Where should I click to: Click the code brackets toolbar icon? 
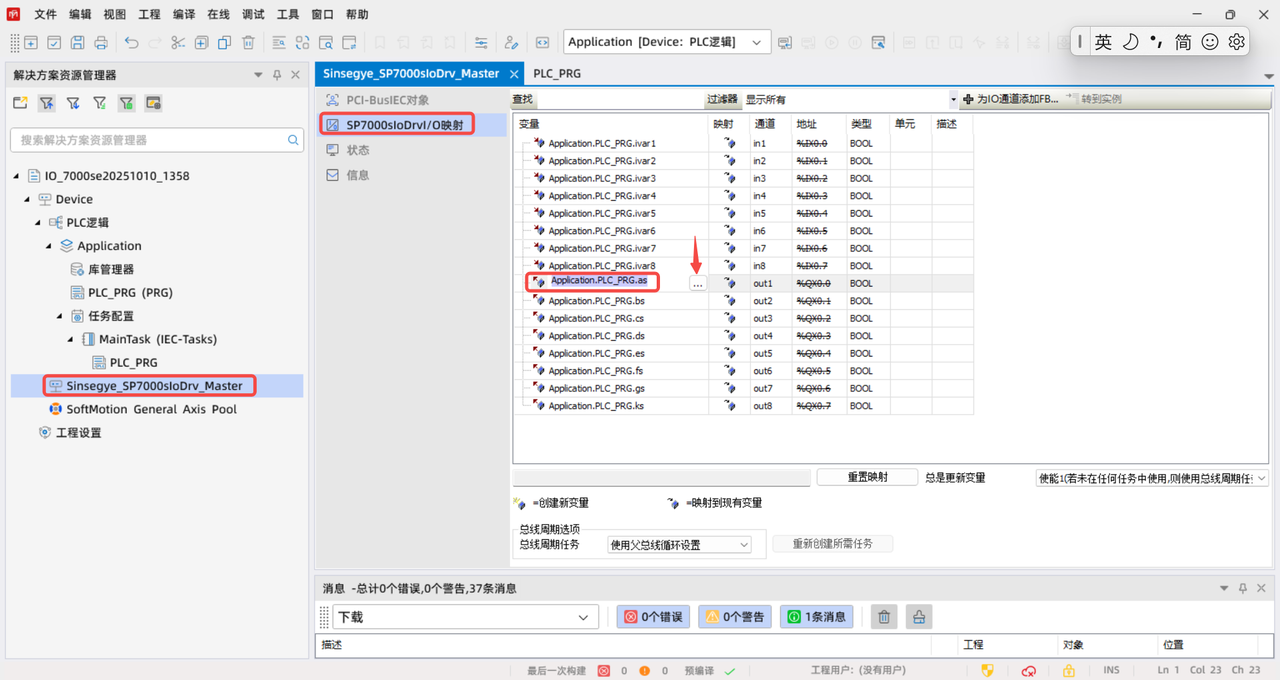click(x=542, y=43)
